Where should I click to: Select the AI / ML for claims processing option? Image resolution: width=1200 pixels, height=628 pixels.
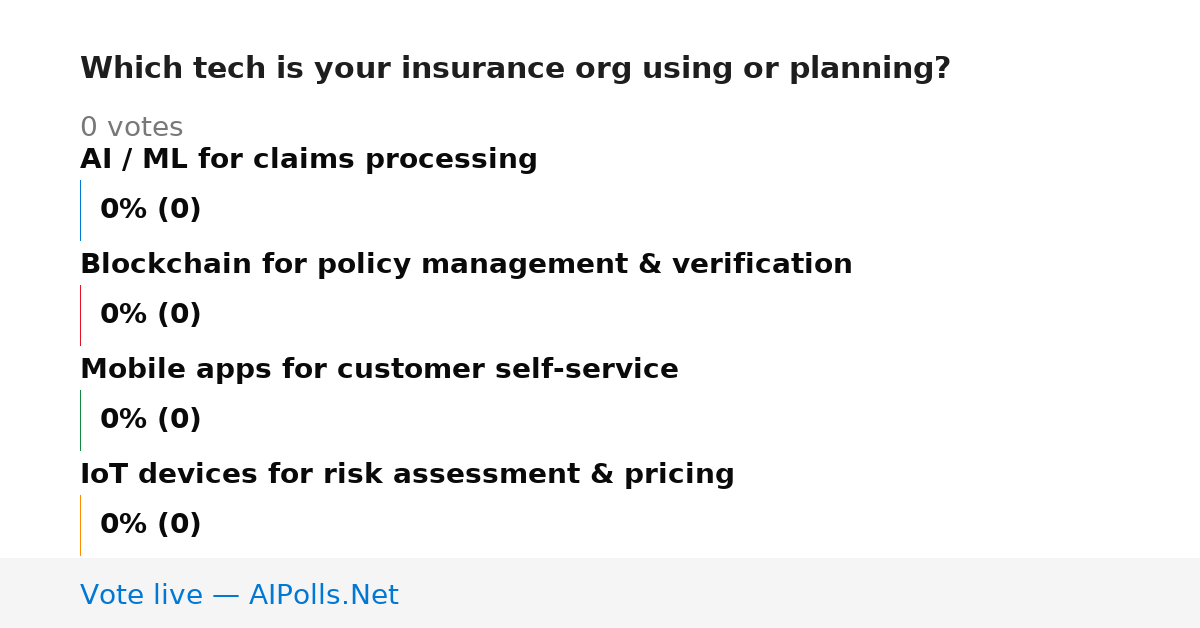point(309,160)
